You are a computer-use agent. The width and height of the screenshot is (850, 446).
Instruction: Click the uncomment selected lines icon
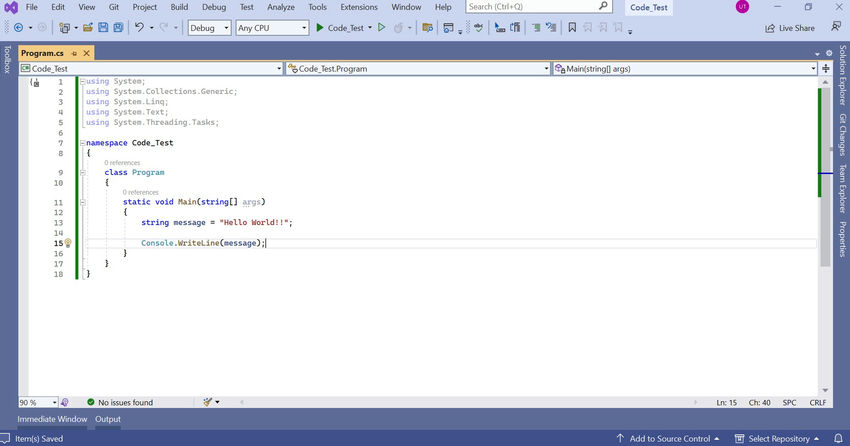[x=551, y=28]
